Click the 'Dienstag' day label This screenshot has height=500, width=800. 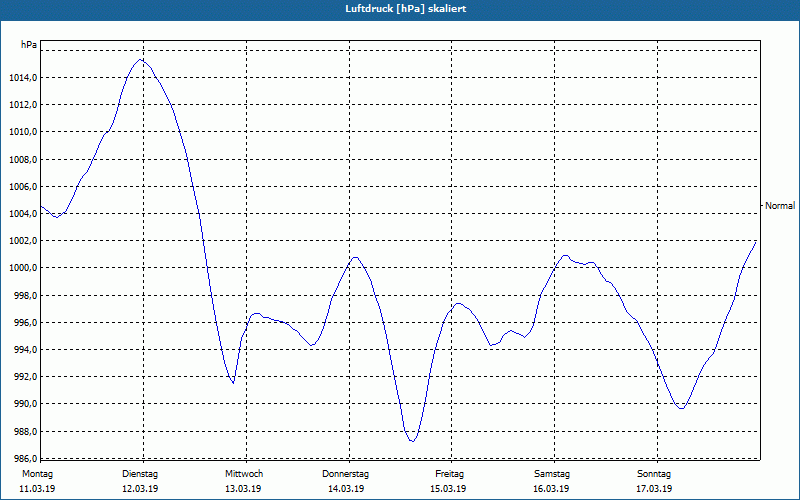(x=140, y=474)
